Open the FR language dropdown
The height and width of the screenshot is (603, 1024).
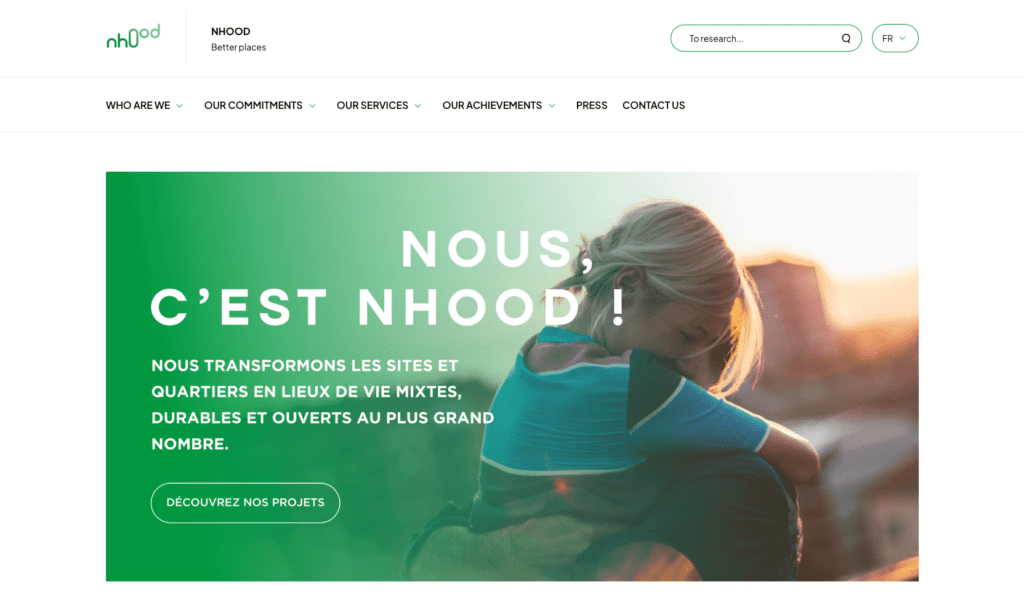(x=895, y=39)
